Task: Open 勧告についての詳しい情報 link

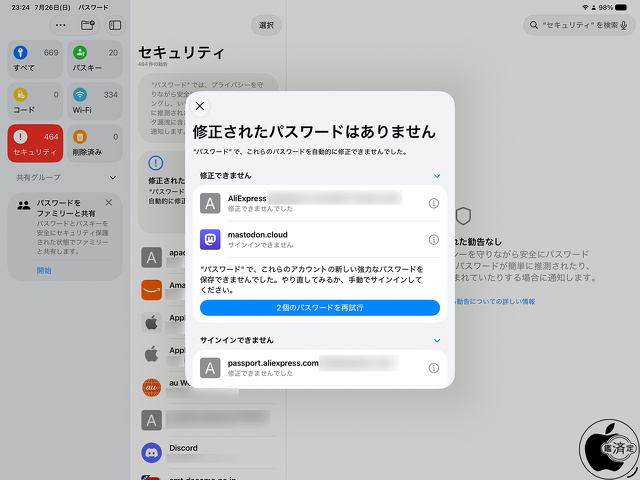Action: 496,302
